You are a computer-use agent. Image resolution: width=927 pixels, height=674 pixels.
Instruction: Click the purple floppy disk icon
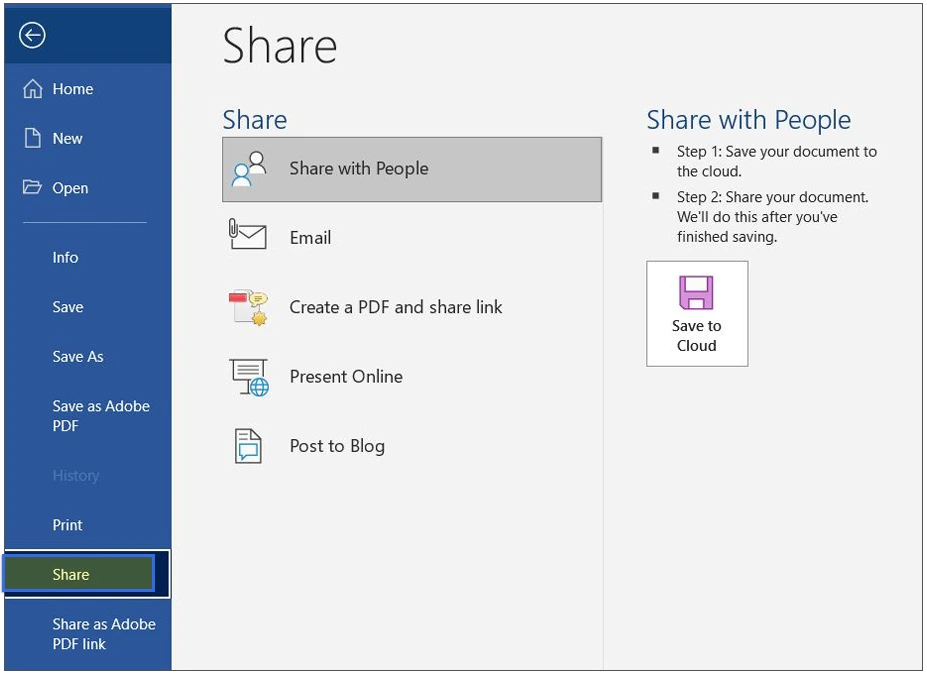tap(696, 293)
